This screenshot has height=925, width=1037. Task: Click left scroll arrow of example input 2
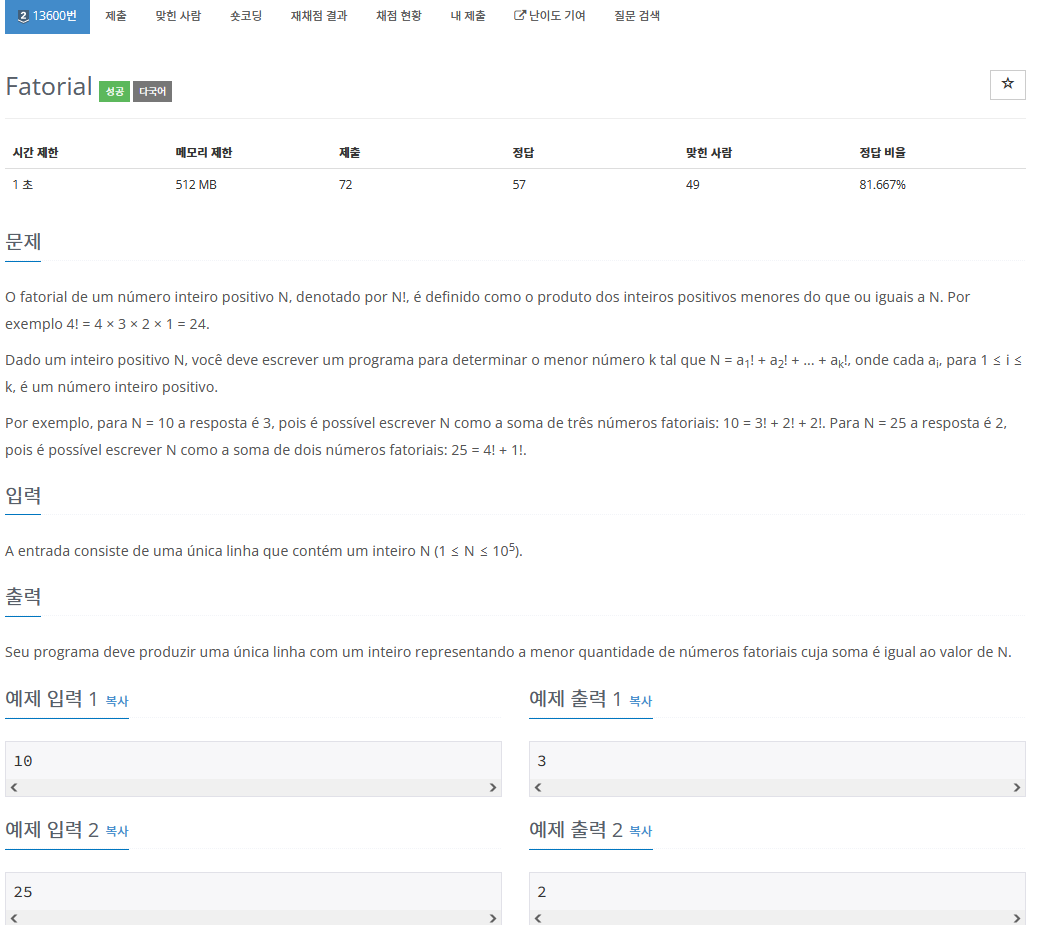point(14,918)
